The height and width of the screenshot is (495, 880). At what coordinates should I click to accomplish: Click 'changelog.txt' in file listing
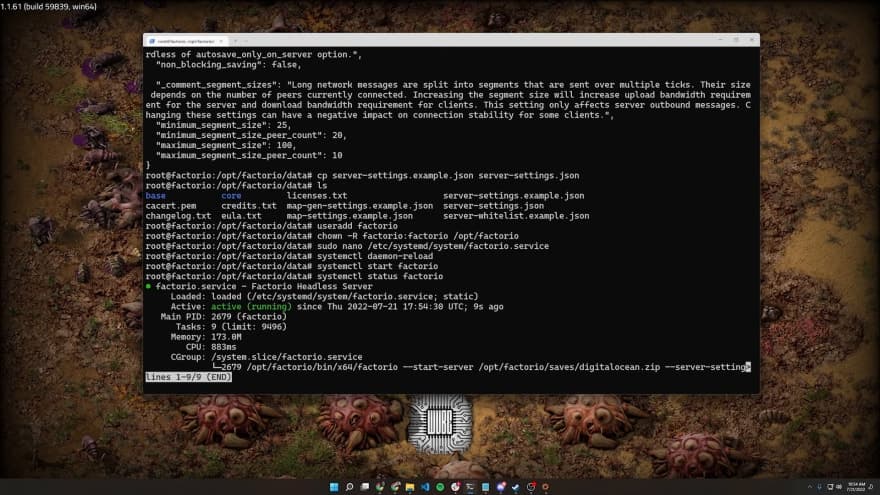178,216
